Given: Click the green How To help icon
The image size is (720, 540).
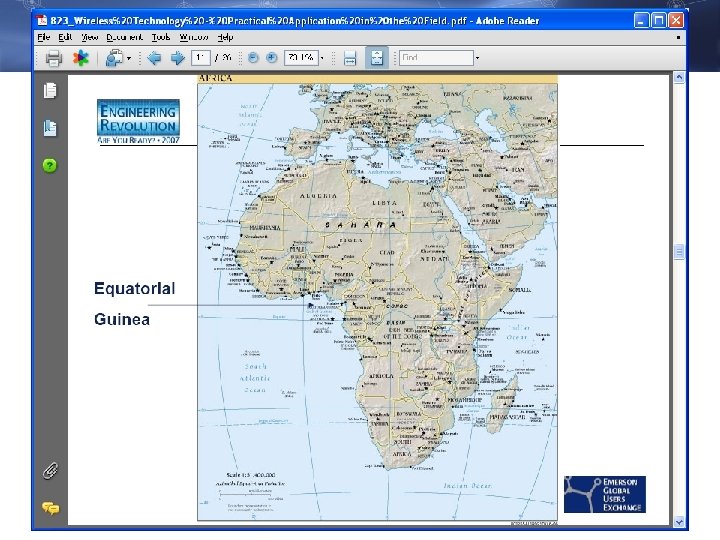Looking at the screenshot, I should coord(50,165).
